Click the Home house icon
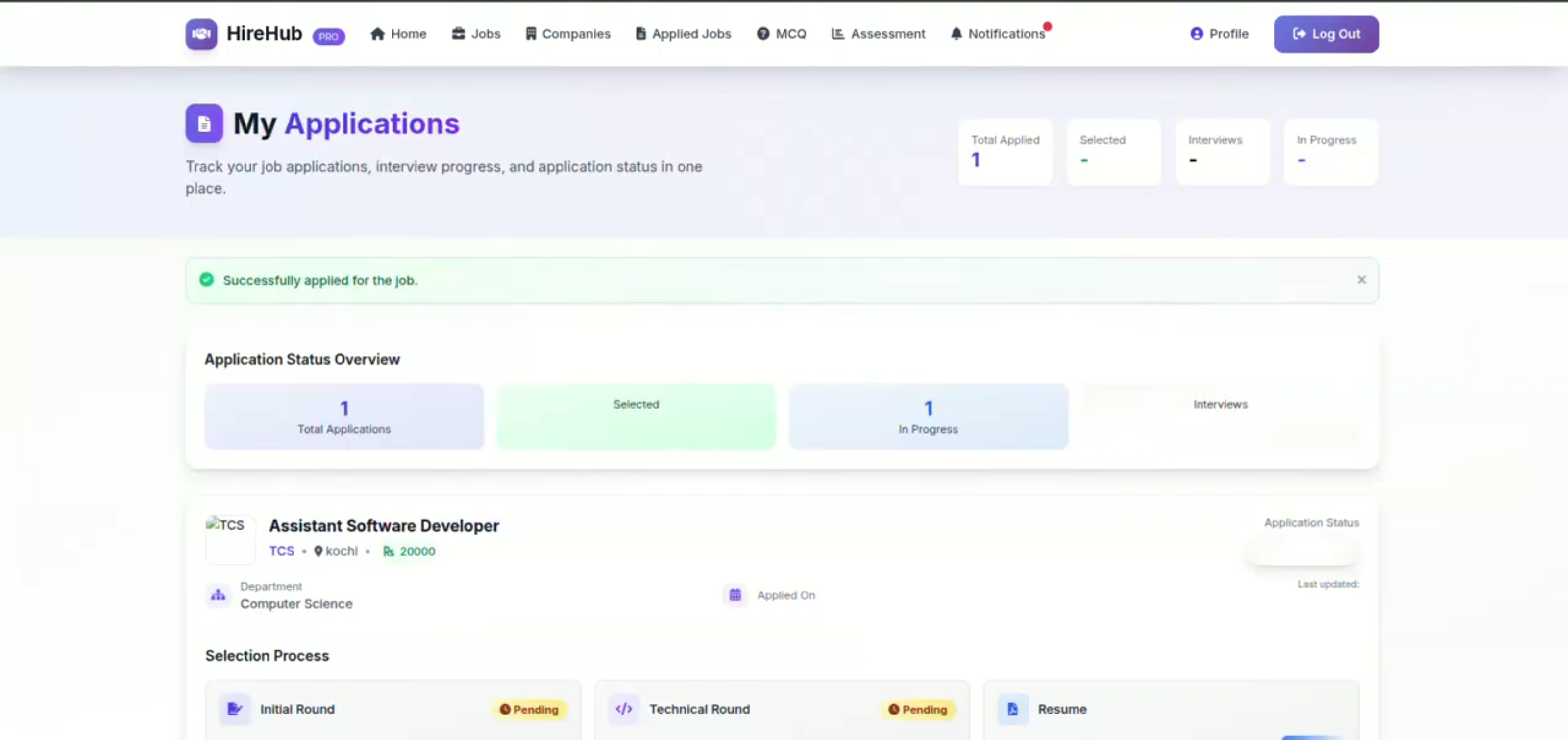Viewport: 1568px width, 740px height. (377, 34)
